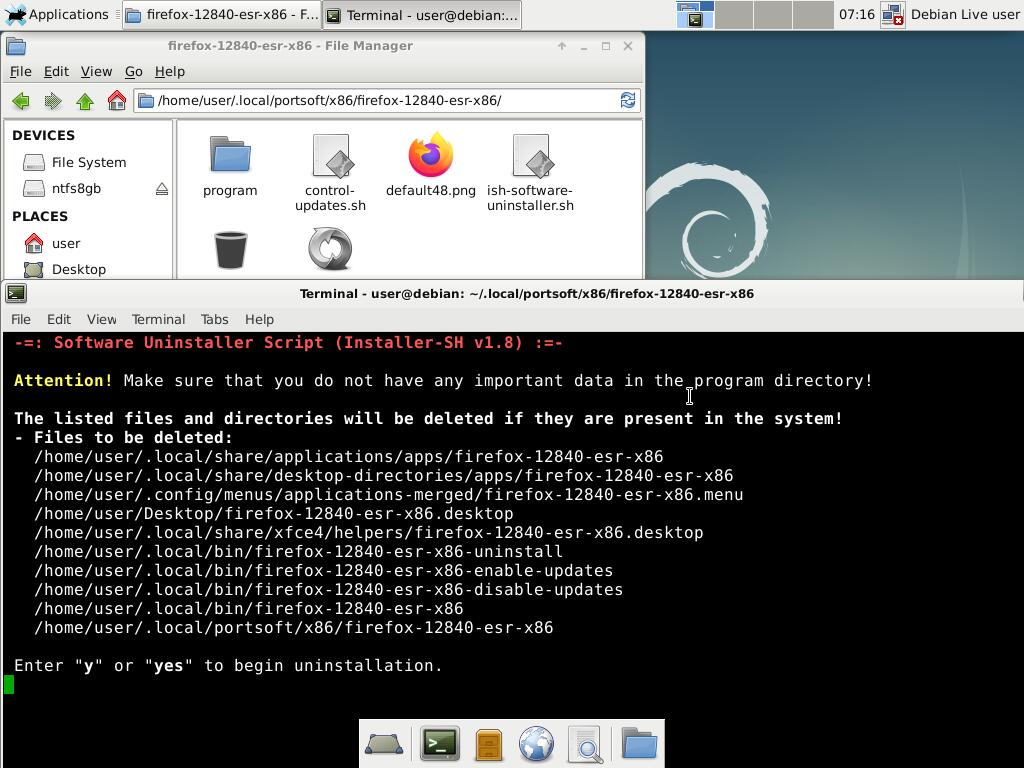Open file manager cabinet from dock
Screen dimensions: 1024x768
point(488,744)
